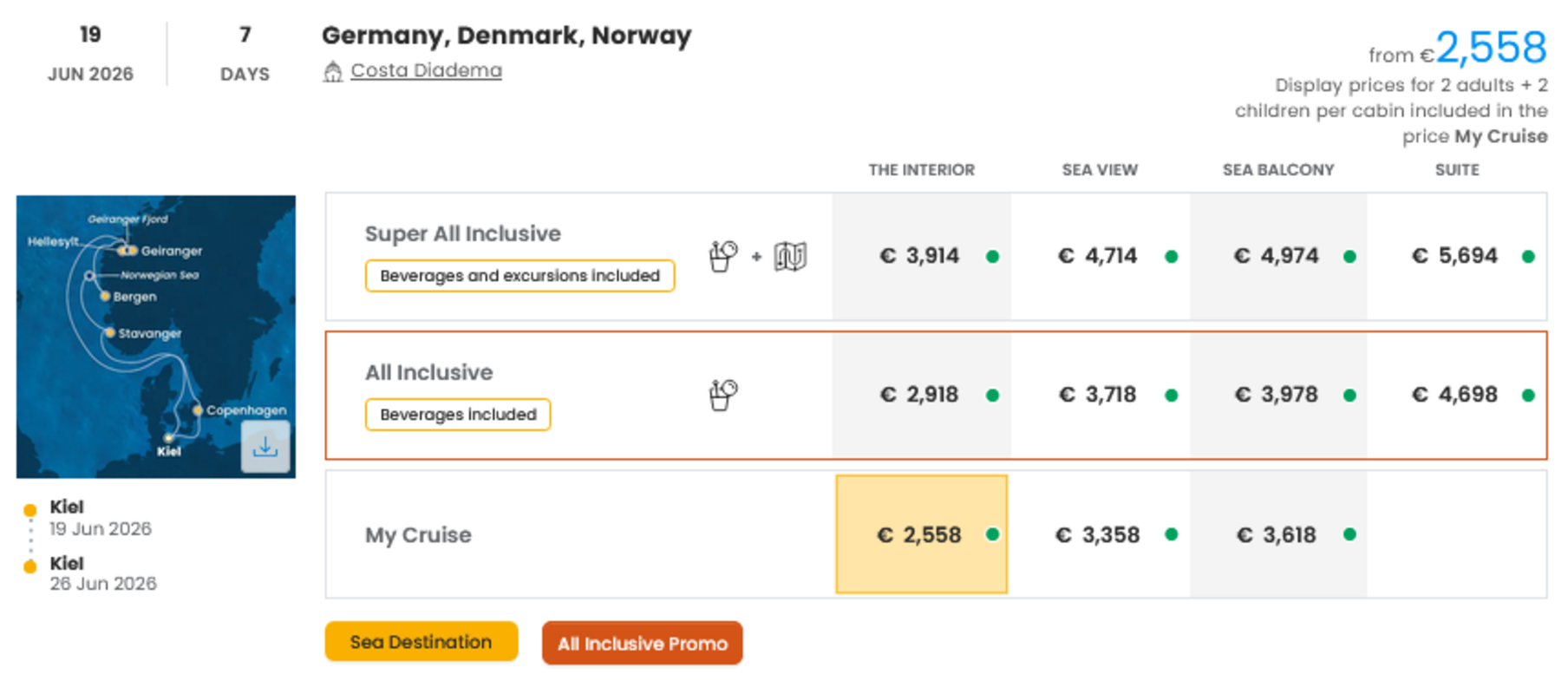Select My Cruise Sea View price € 3,358
The image size is (1568, 694).
1098,534
